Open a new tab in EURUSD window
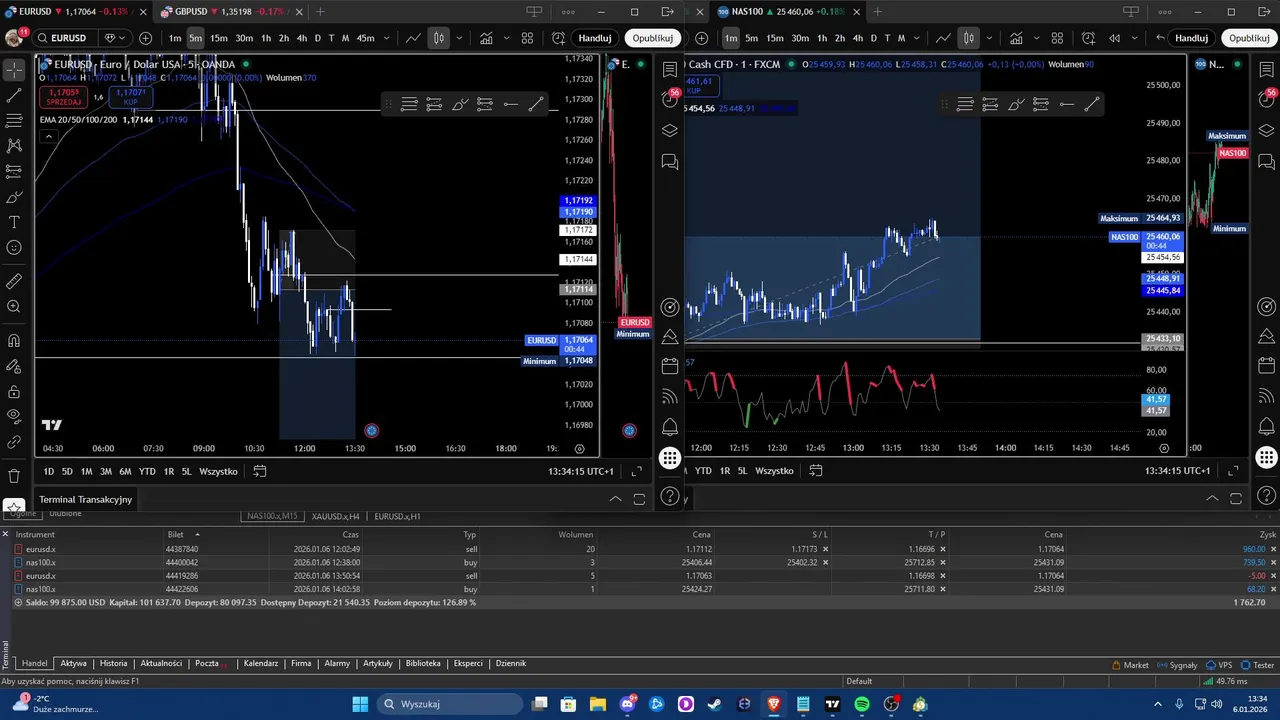Viewport: 1280px width, 720px height. pos(320,12)
